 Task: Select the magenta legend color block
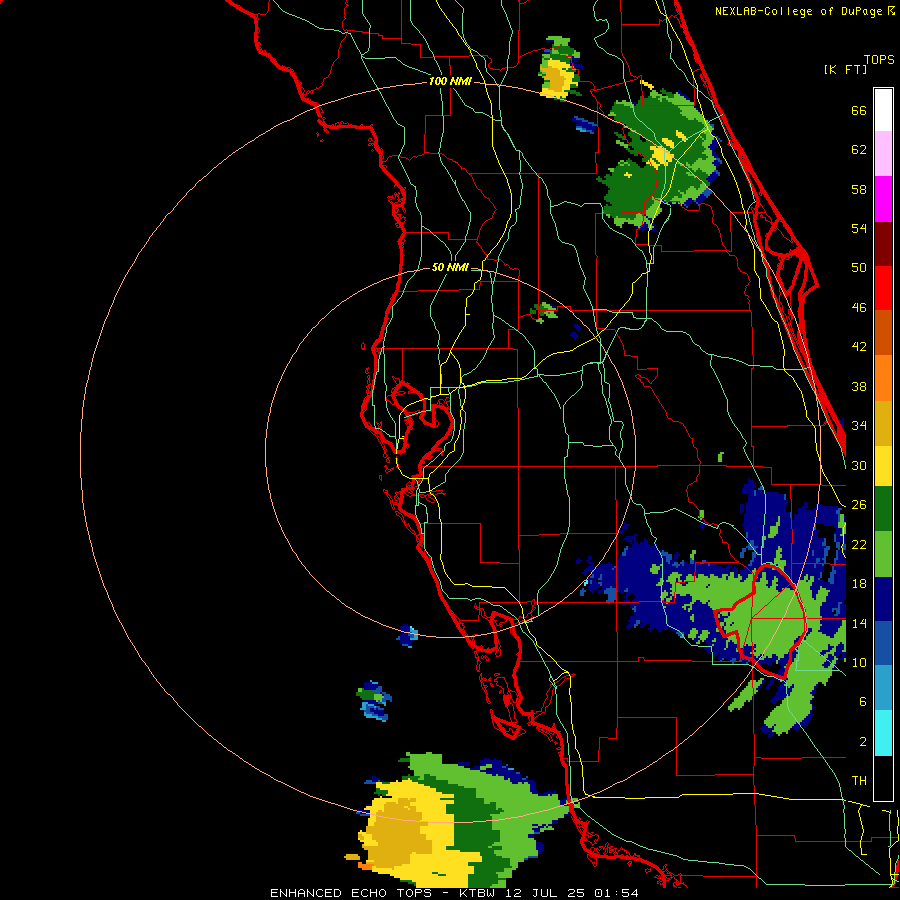pos(883,199)
